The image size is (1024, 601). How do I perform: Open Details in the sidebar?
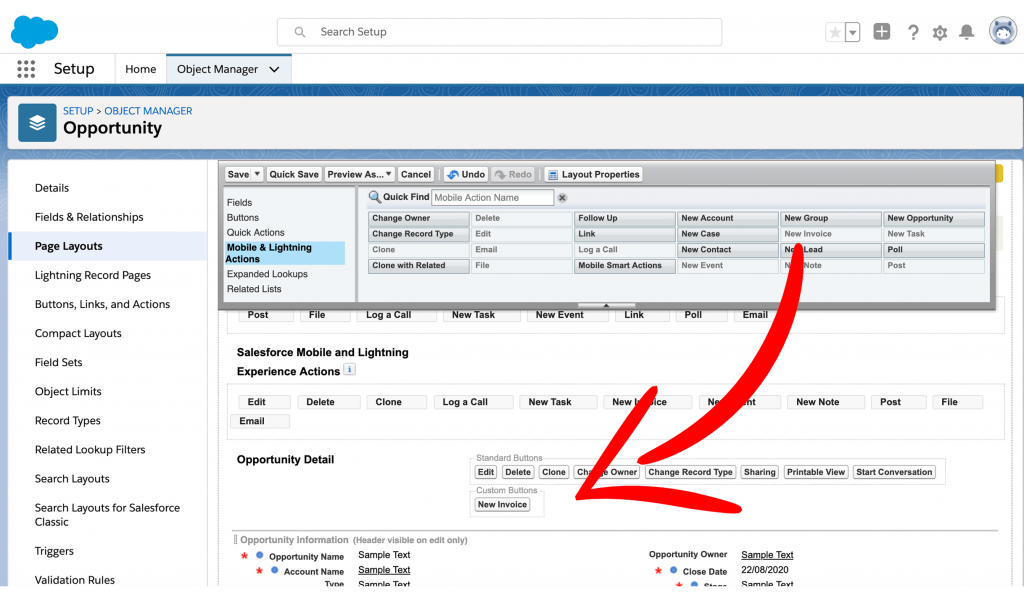(52, 188)
